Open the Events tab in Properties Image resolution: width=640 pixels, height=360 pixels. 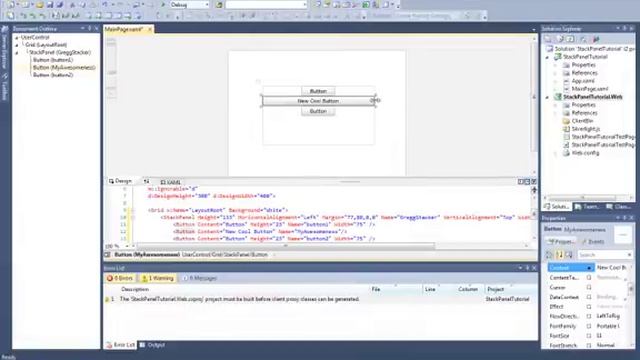coord(593,242)
